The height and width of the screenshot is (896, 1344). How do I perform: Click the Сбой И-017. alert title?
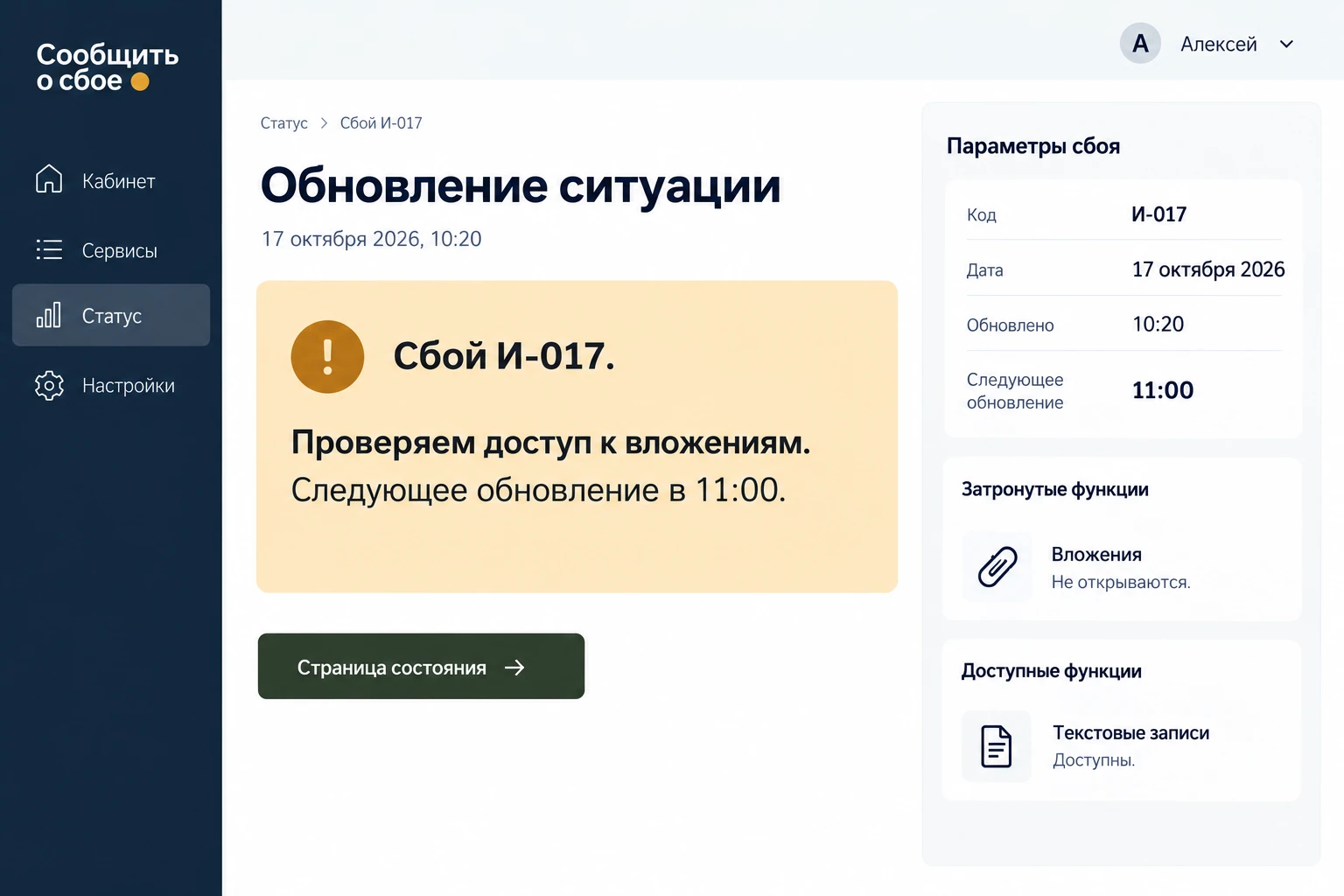click(x=504, y=356)
